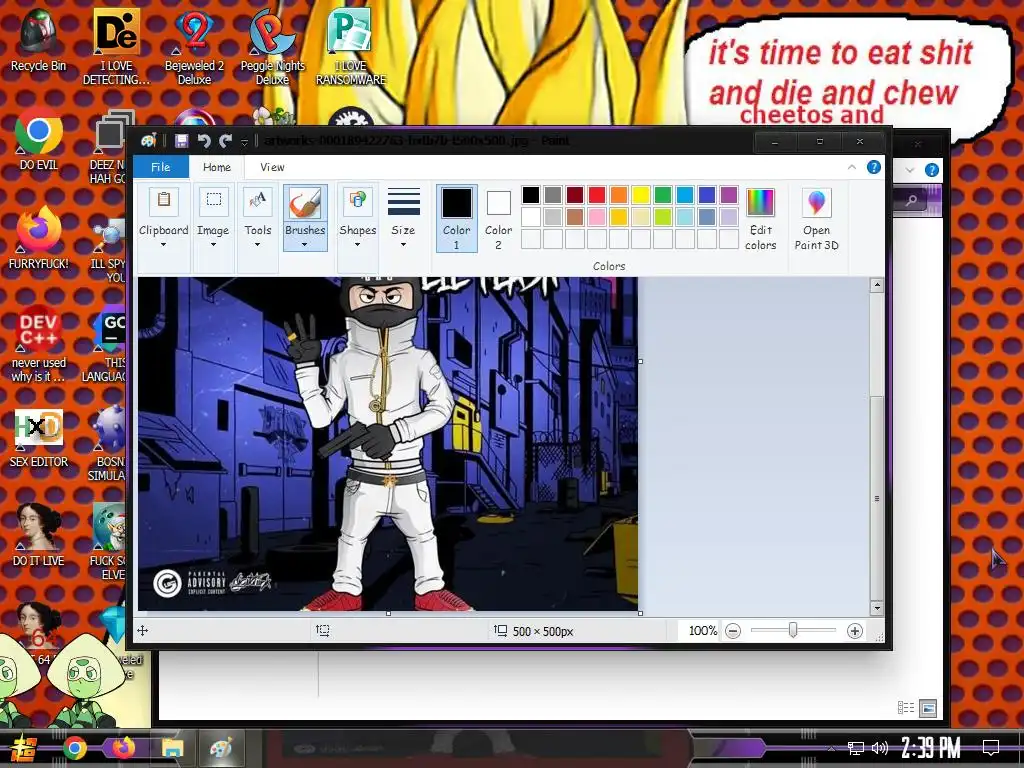This screenshot has width=1024, height=768.
Task: Redo the action in Paint
Action: click(x=226, y=141)
